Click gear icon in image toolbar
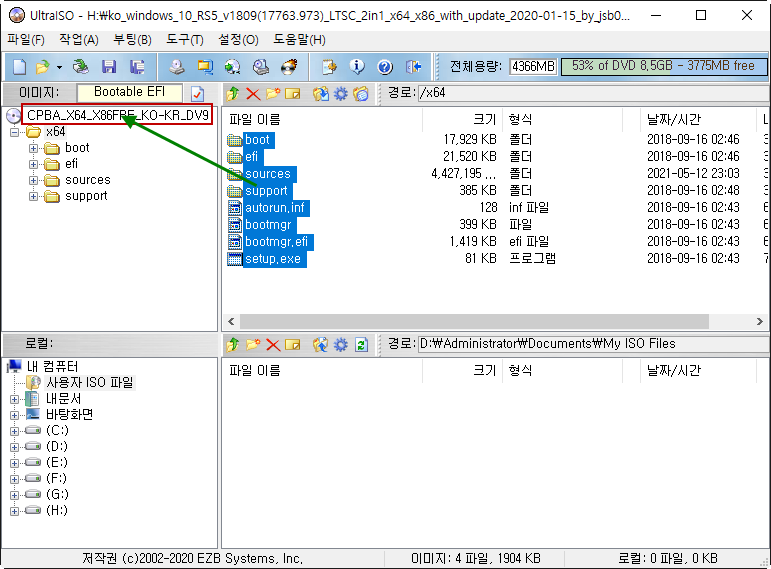This screenshot has height=569, width=771. click(341, 93)
